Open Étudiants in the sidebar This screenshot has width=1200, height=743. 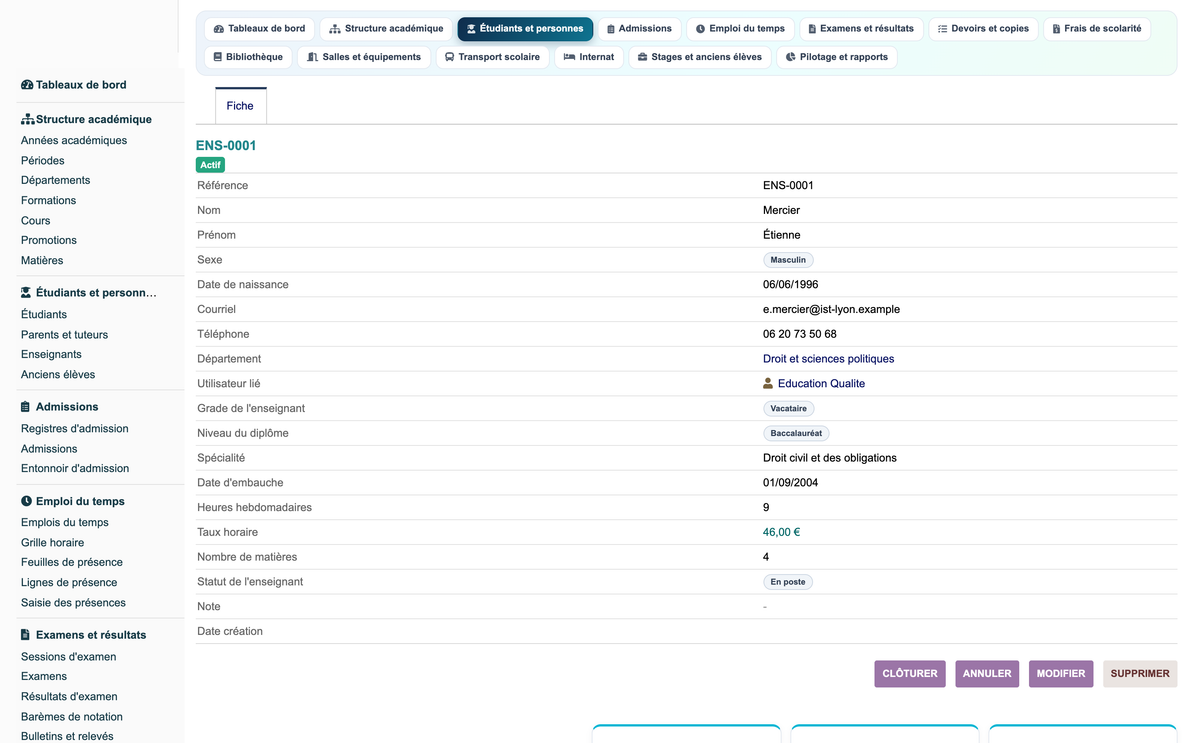[x=44, y=315]
